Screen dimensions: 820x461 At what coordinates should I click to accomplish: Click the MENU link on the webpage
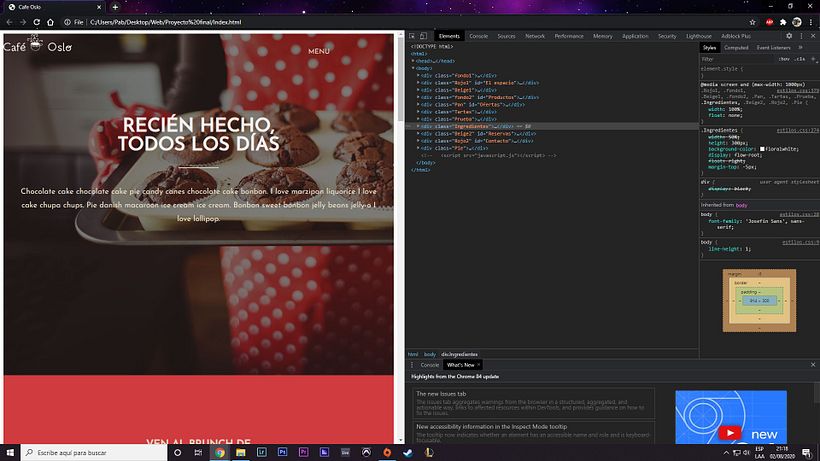(318, 51)
